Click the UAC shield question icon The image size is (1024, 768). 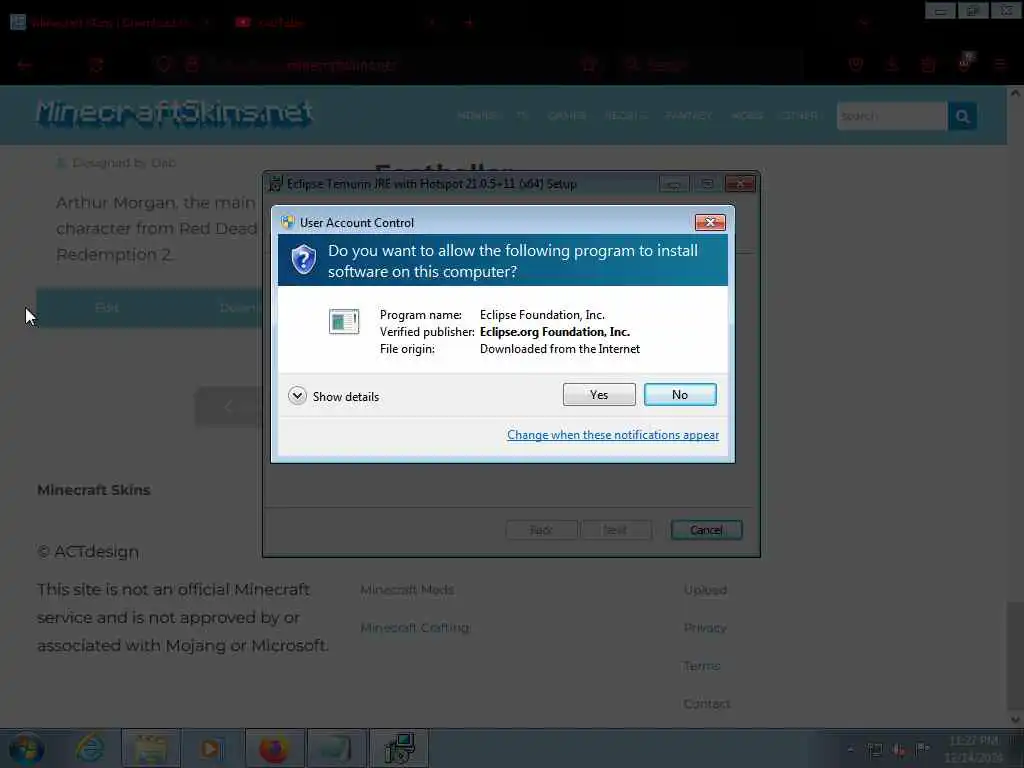click(x=304, y=260)
